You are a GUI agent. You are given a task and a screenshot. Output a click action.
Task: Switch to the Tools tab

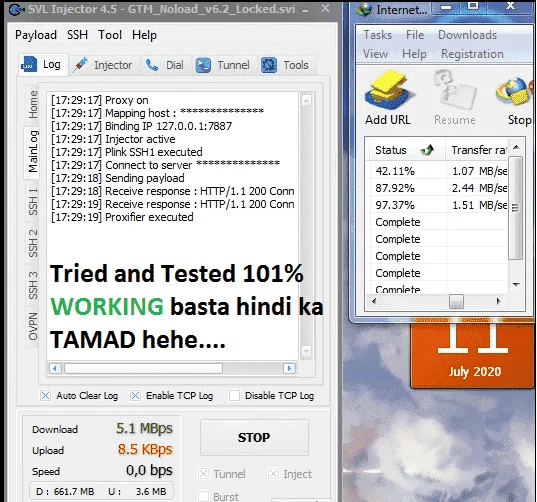click(286, 65)
